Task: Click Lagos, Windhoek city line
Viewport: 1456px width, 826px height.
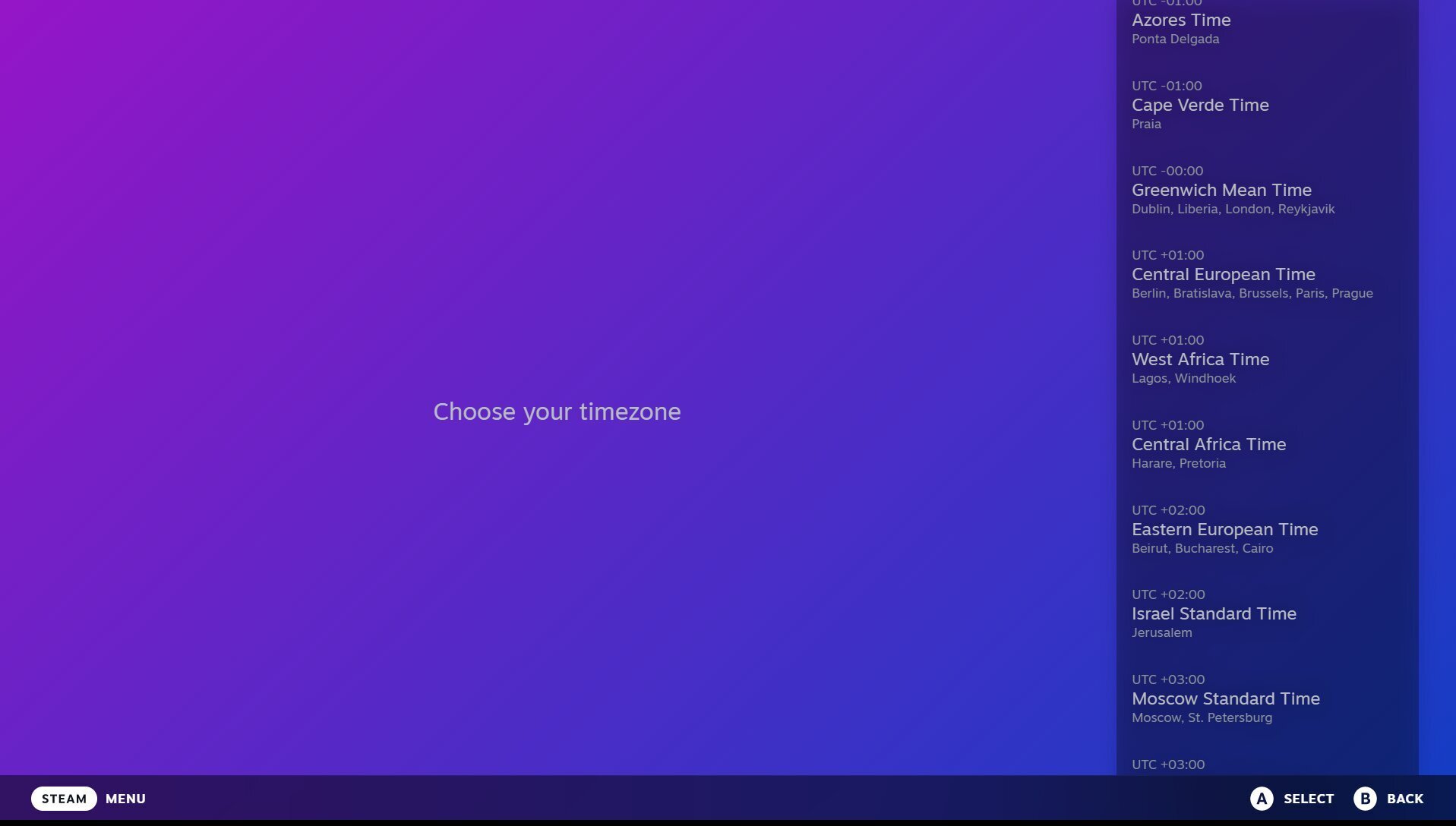Action: point(1183,379)
